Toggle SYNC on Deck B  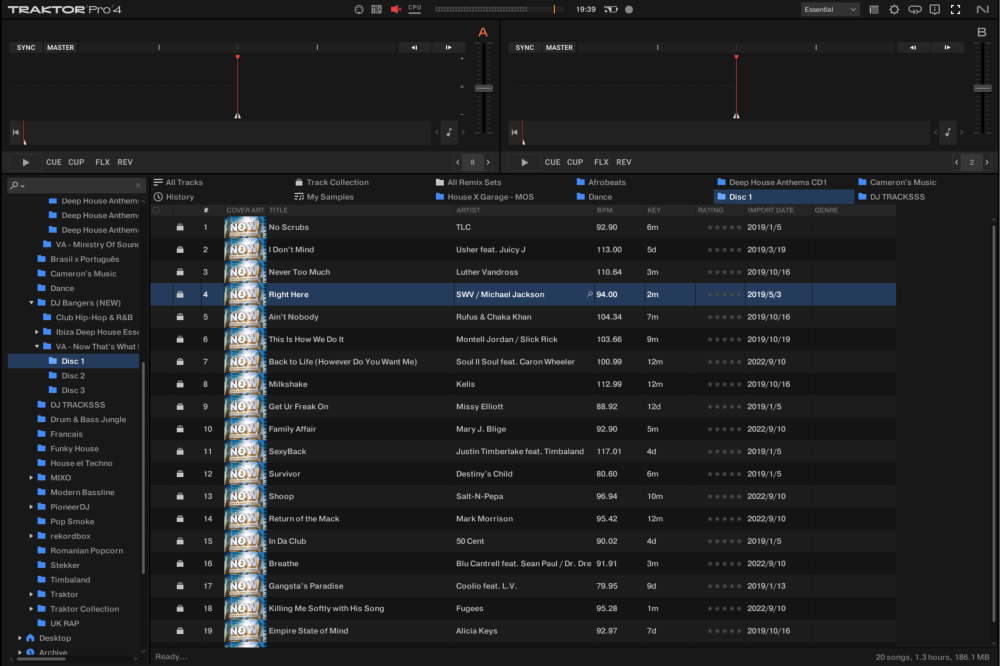click(525, 47)
